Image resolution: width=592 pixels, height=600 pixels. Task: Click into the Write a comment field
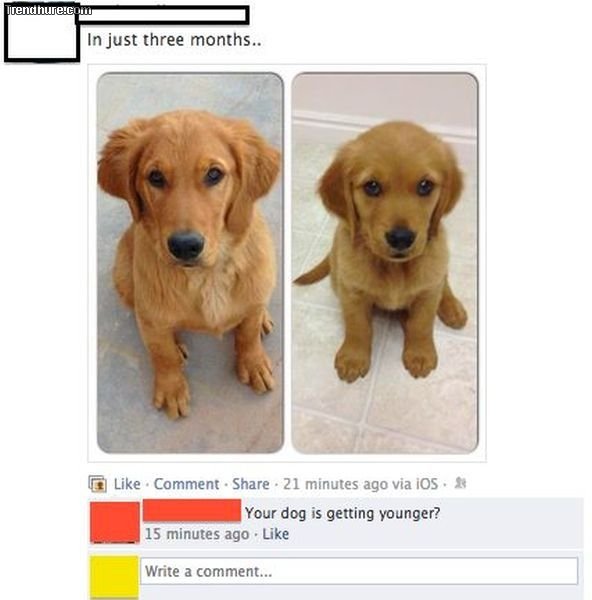click(x=359, y=571)
